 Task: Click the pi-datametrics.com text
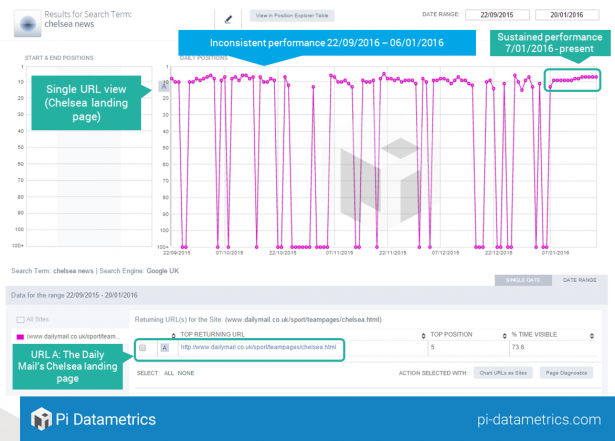(539, 419)
